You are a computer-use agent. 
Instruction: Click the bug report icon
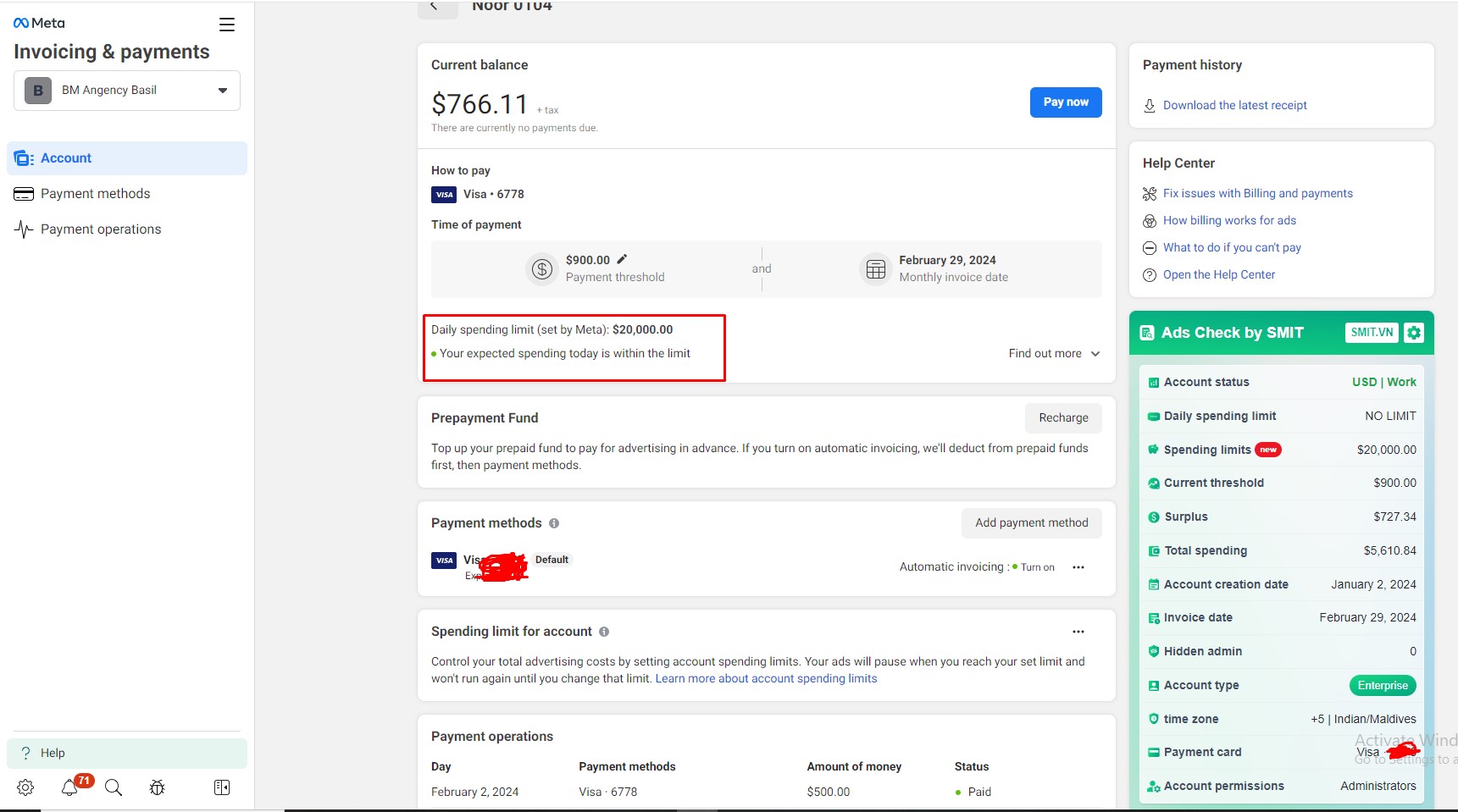[x=157, y=787]
